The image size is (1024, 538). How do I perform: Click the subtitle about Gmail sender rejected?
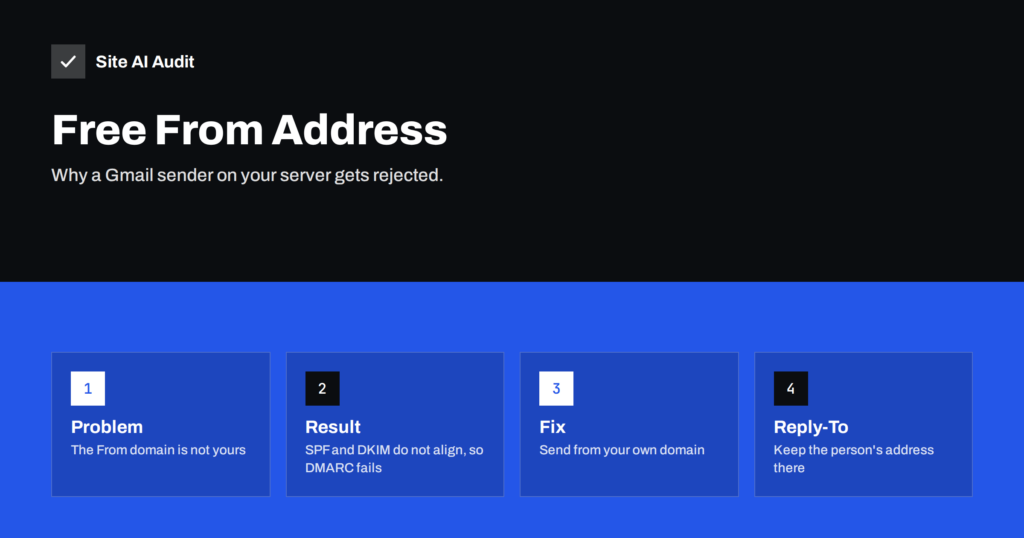247,175
